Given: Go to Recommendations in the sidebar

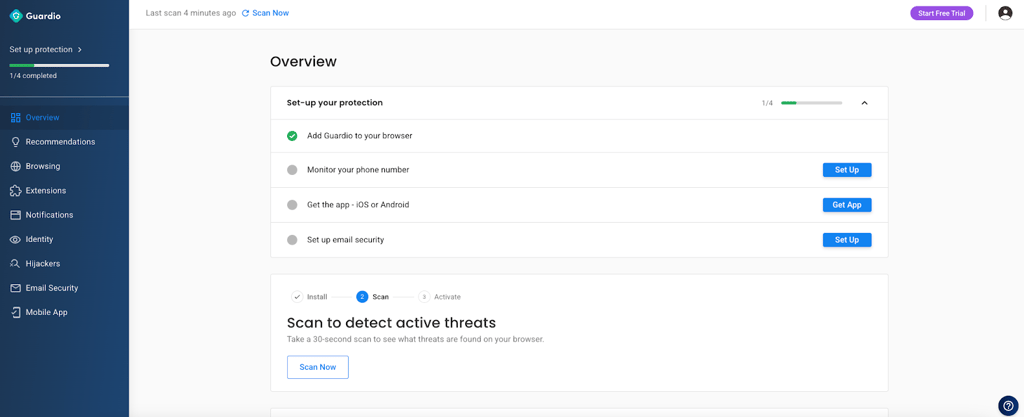Looking at the screenshot, I should pyautogui.click(x=65, y=142).
